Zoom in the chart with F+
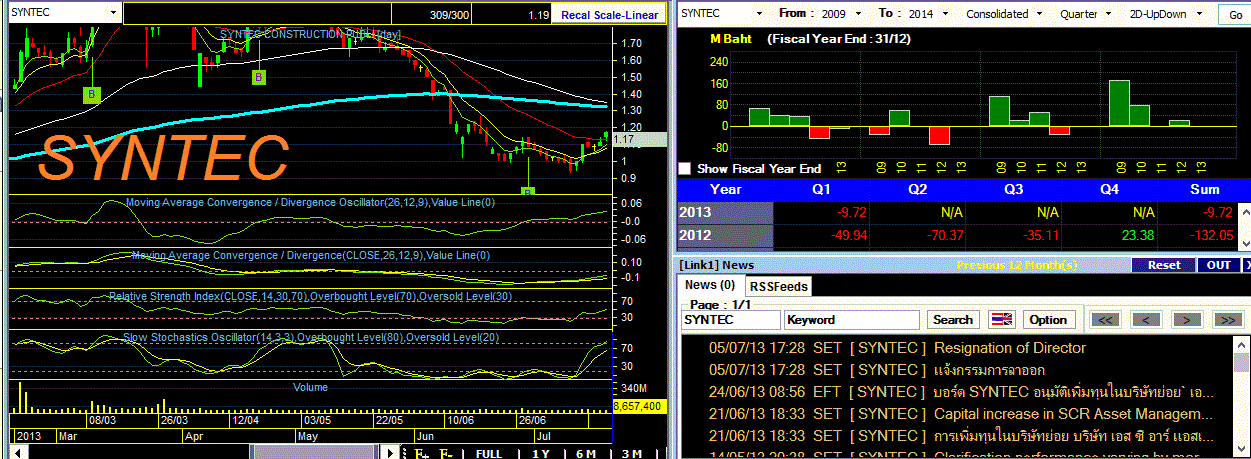The width and height of the screenshot is (1251, 459). click(423, 453)
